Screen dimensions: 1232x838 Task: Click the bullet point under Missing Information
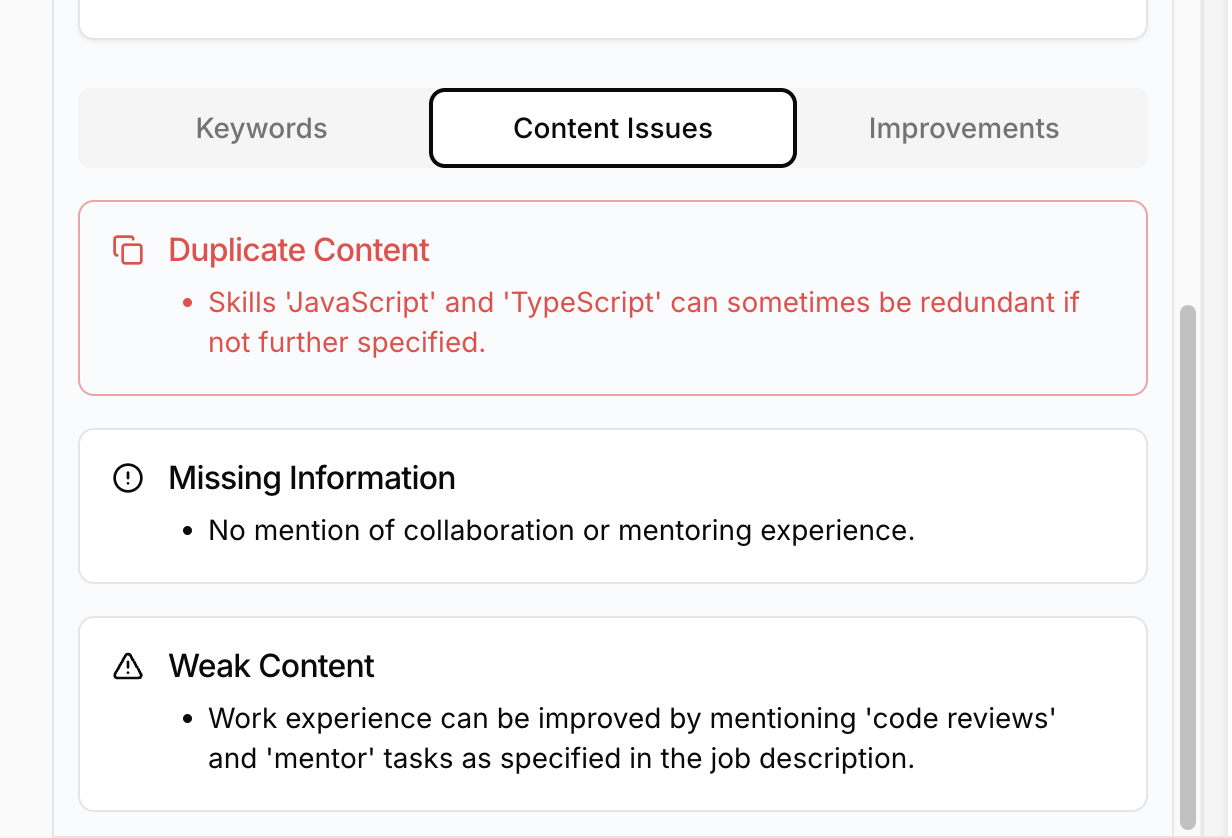pyautogui.click(x=187, y=531)
